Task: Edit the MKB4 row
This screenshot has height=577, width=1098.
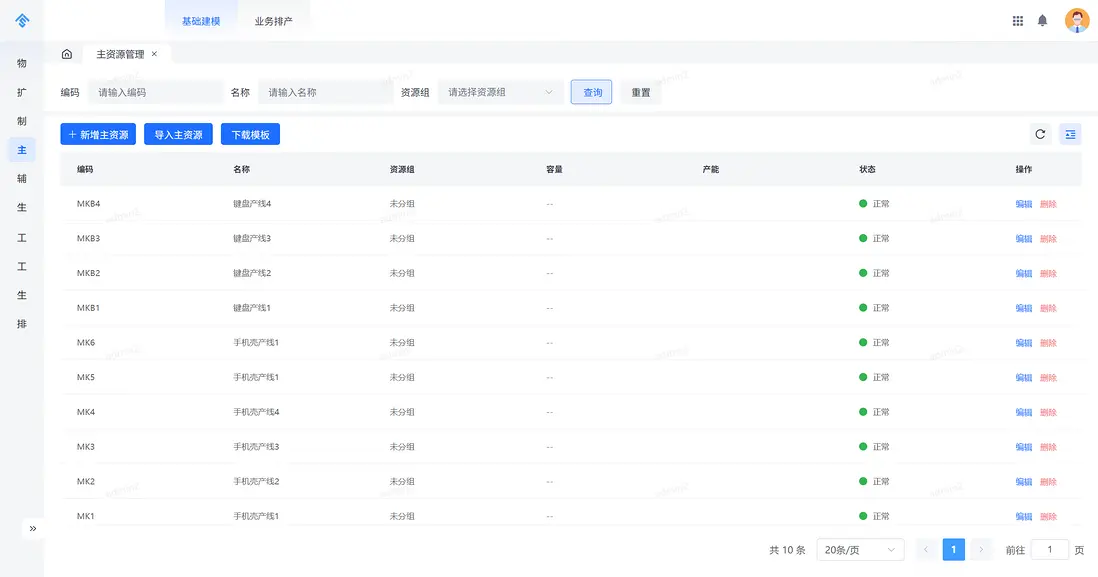Action: pos(1024,204)
